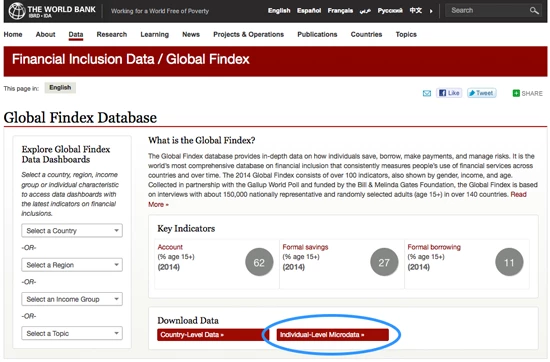550x362 pixels.
Task: Switch site language to Español
Action: click(x=309, y=11)
